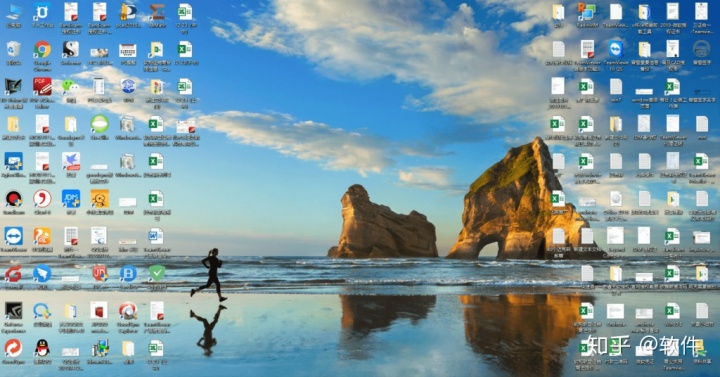720x377 pixels.
Task: Launch Google Chrome from the desktop
Action: (42, 49)
